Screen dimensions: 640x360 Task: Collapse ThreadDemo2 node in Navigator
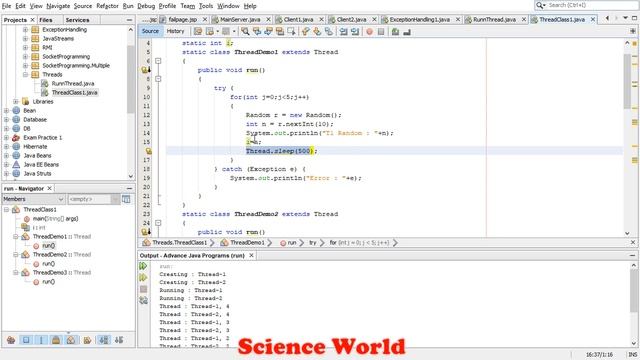[x=16, y=254]
